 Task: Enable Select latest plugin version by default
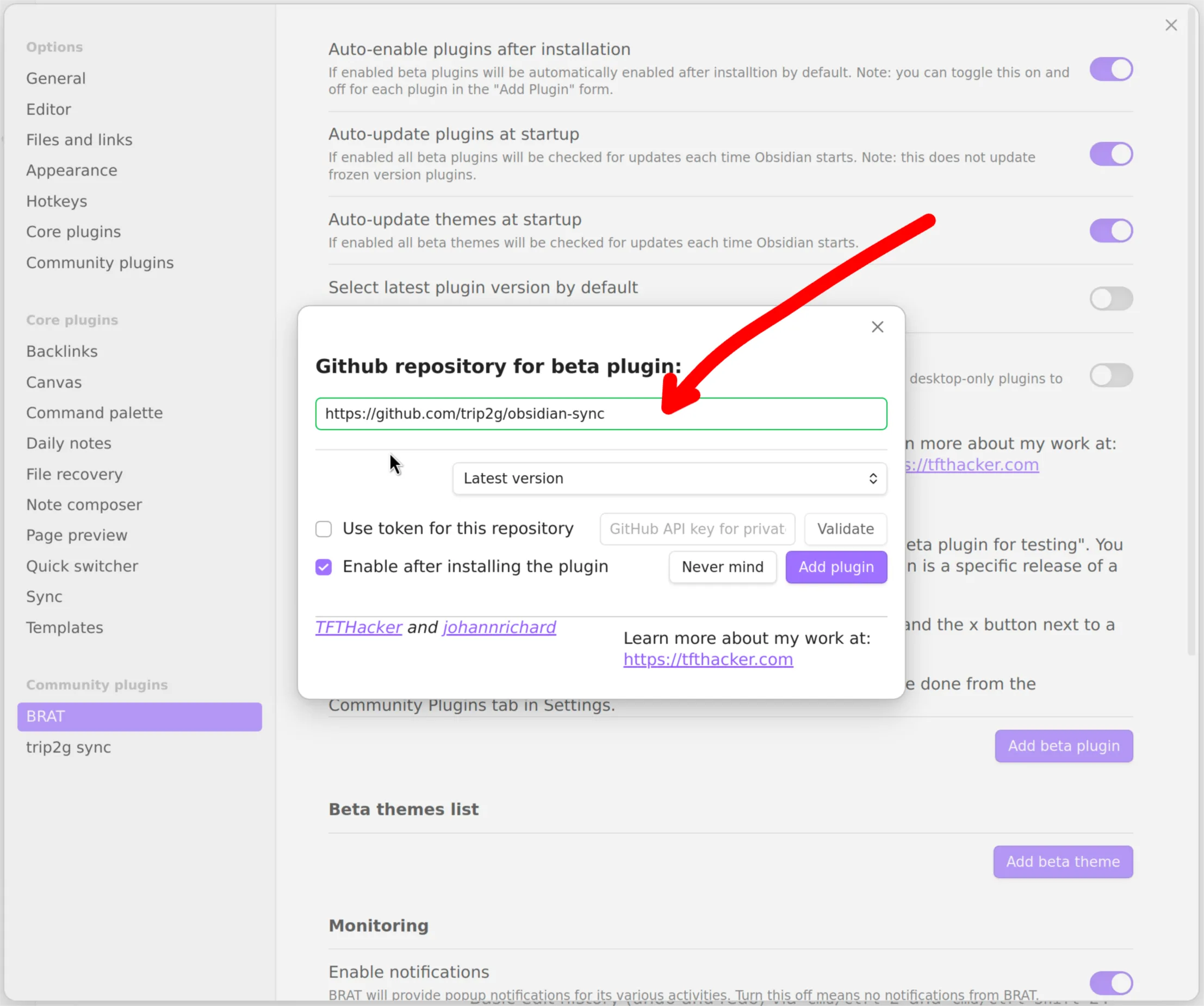click(1110, 299)
